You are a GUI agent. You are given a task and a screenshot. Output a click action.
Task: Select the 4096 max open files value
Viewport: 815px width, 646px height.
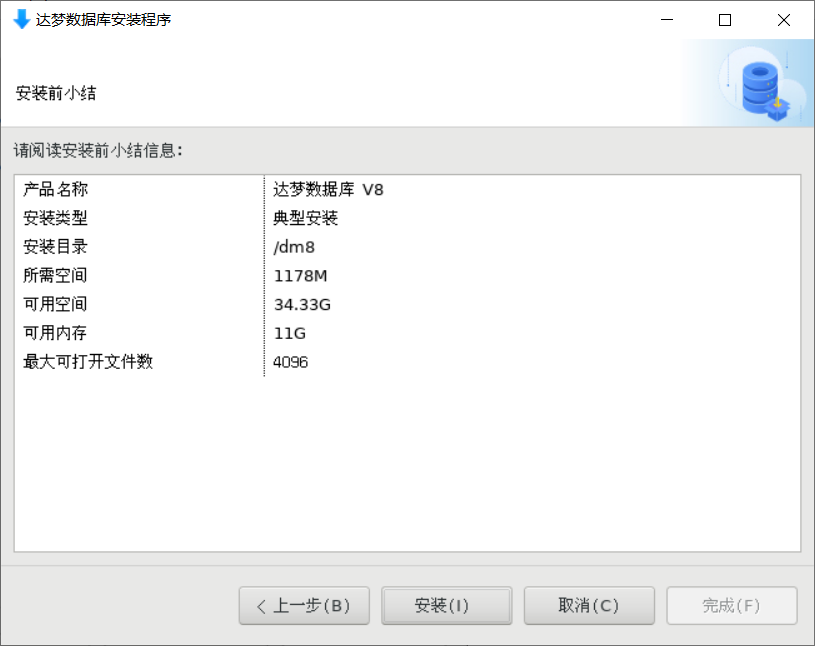point(290,362)
